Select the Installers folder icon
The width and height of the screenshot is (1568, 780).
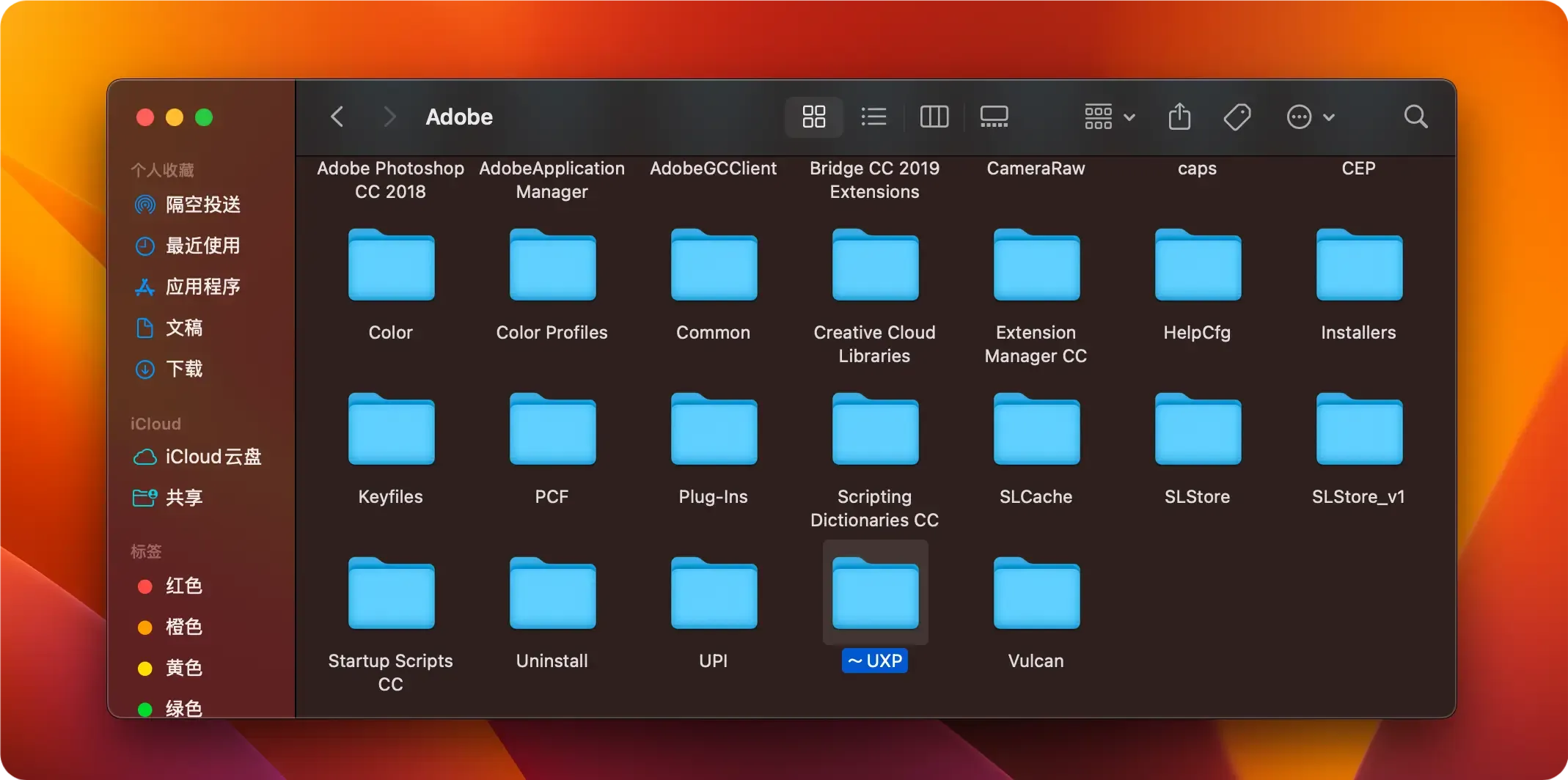[1359, 265]
